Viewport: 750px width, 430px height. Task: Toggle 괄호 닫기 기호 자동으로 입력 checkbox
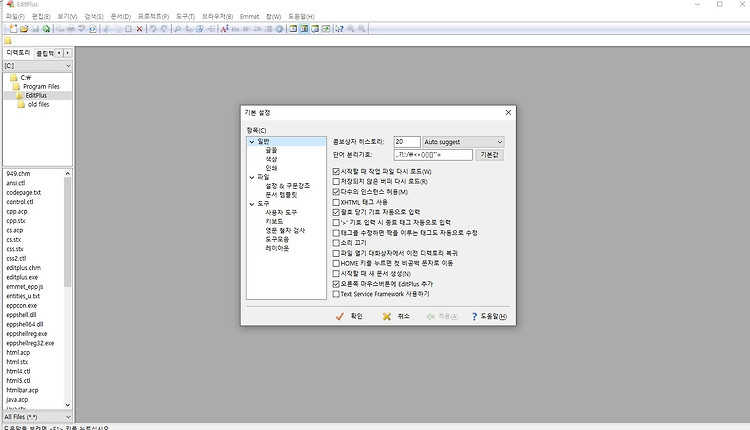point(336,212)
